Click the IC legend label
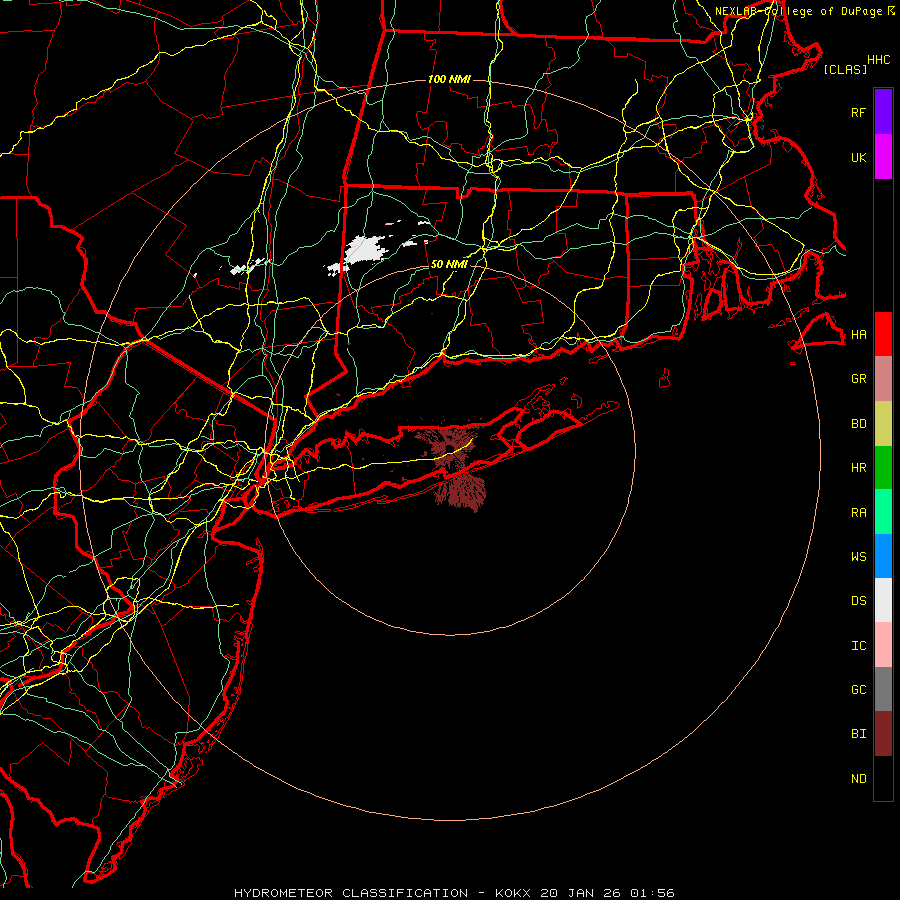The height and width of the screenshot is (900, 900). point(859,646)
